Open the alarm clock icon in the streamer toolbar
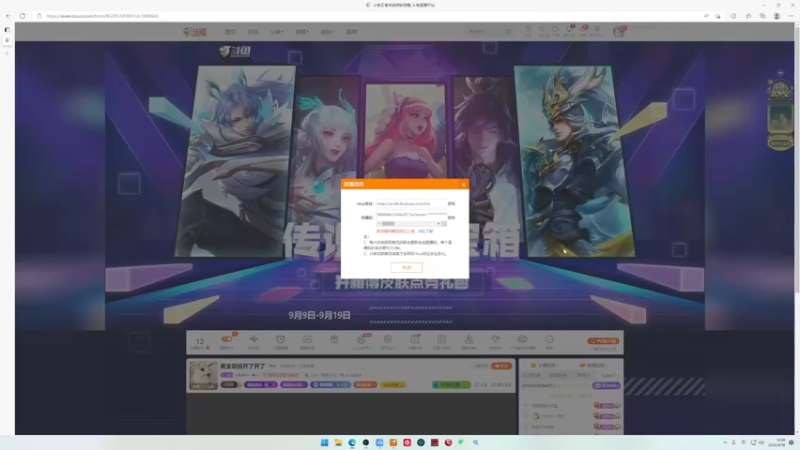The image size is (800, 450). click(281, 340)
